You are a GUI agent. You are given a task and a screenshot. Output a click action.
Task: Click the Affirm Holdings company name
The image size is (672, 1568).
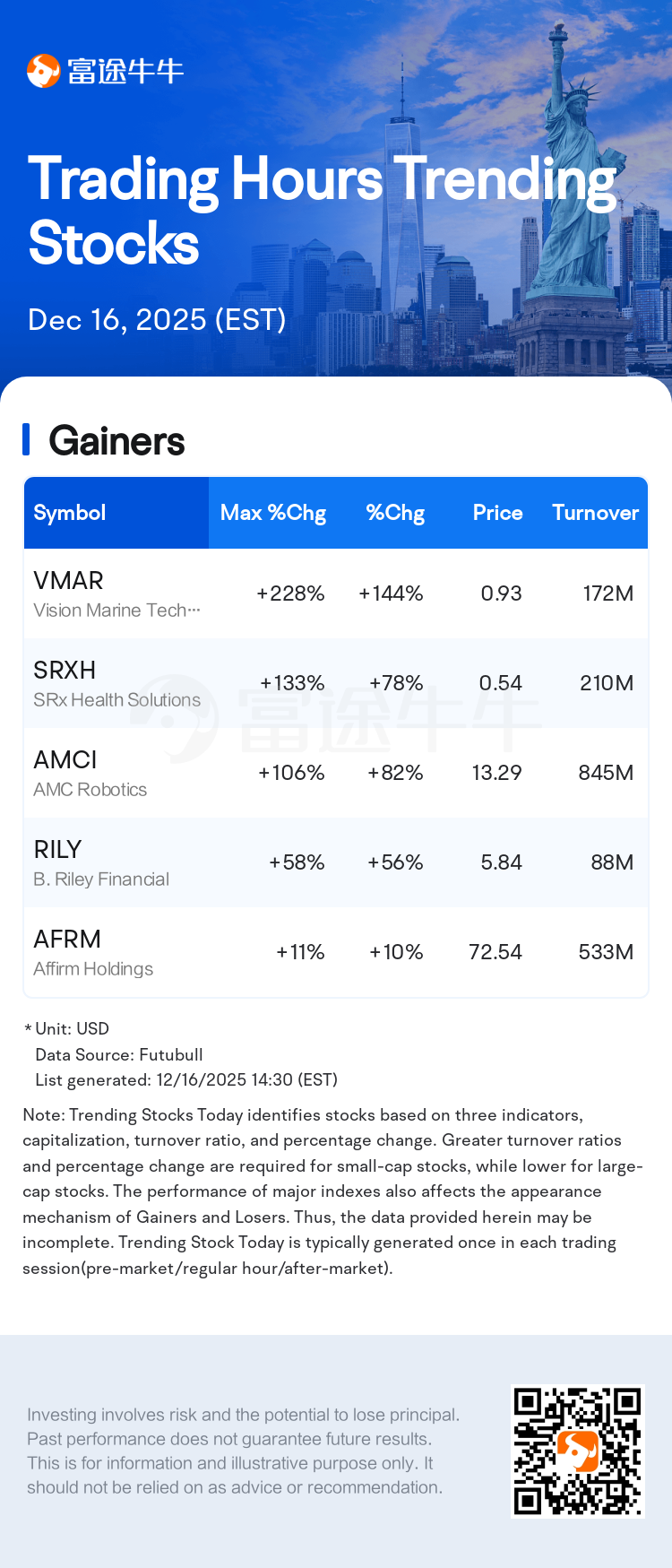93,969
